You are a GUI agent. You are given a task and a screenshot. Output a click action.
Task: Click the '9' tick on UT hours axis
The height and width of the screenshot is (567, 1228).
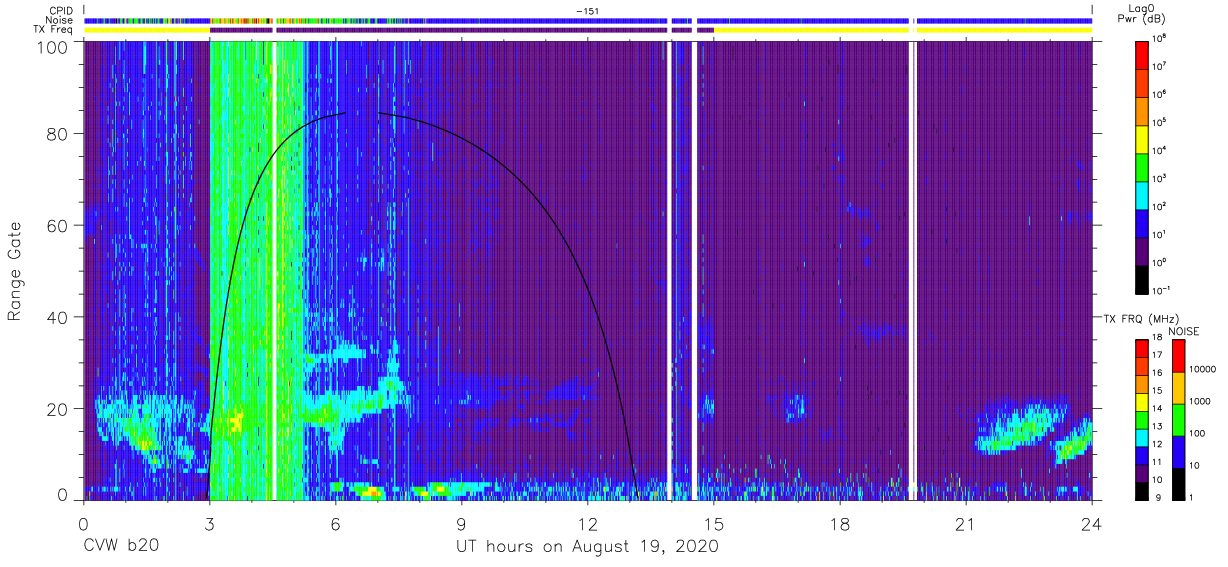click(461, 523)
